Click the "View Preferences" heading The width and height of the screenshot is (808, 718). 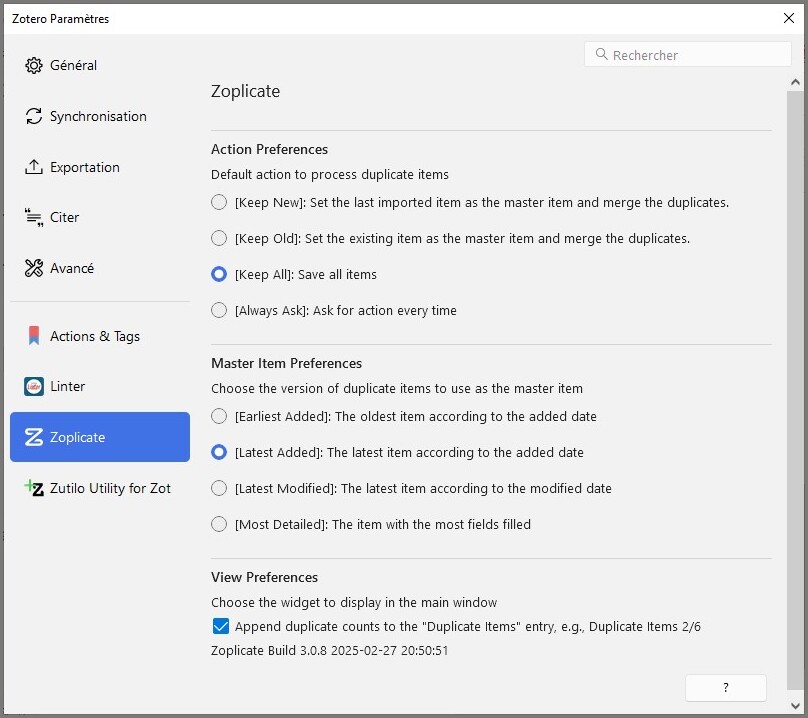264,577
